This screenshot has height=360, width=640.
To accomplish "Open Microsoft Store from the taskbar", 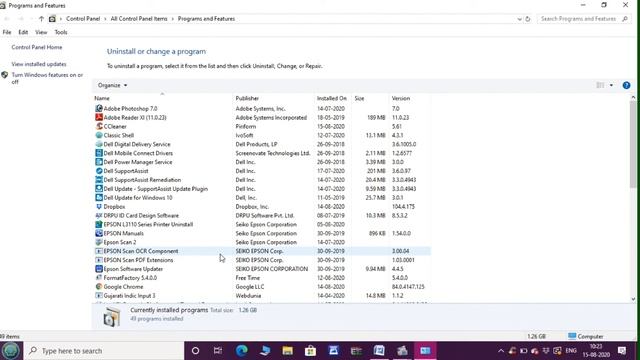I will pos(310,351).
